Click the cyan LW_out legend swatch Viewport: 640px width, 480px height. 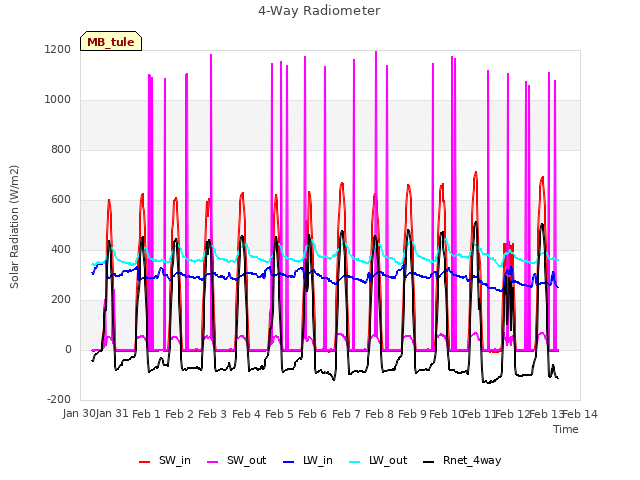[355, 462]
